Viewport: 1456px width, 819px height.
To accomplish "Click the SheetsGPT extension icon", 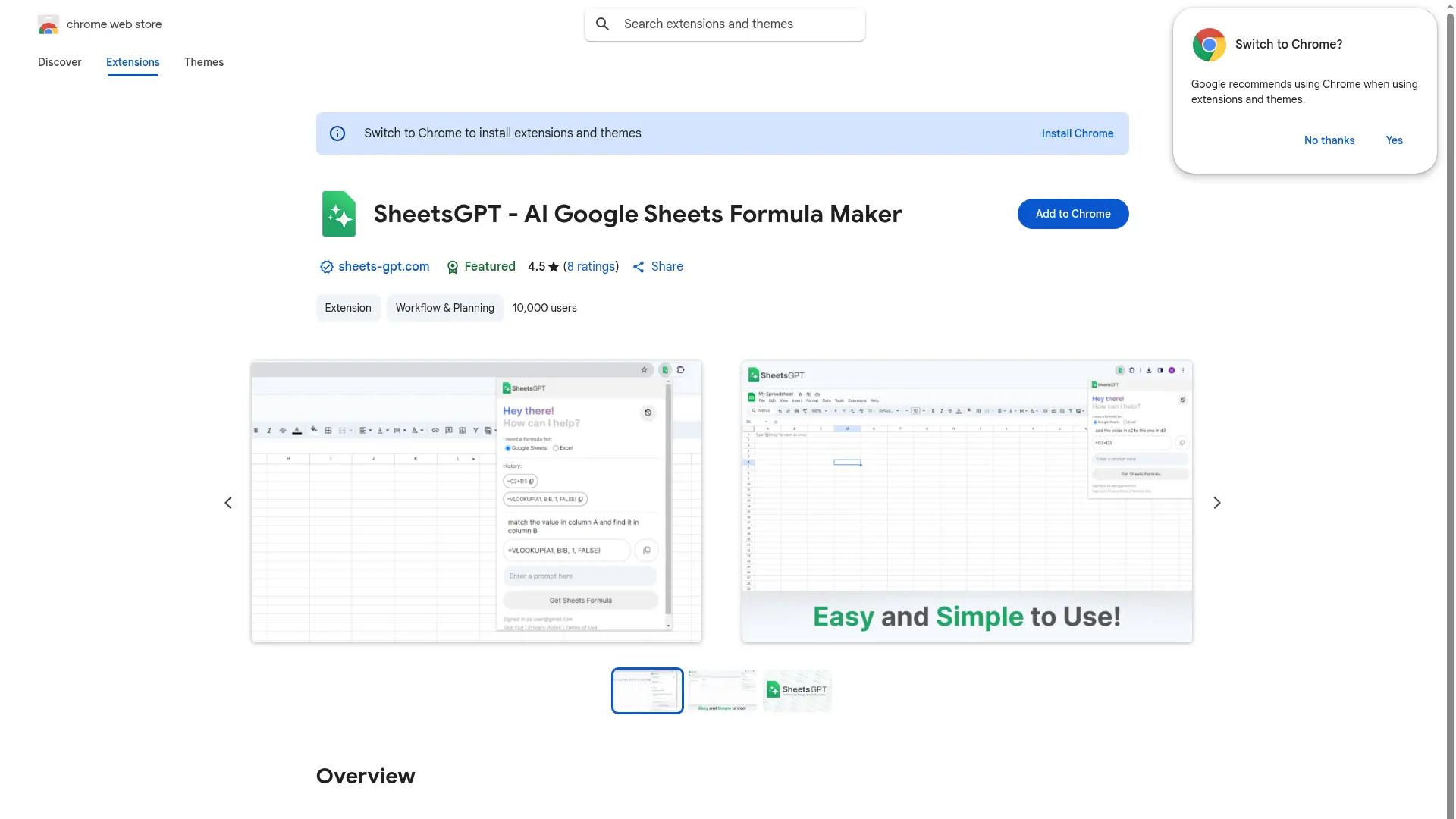I will point(338,213).
